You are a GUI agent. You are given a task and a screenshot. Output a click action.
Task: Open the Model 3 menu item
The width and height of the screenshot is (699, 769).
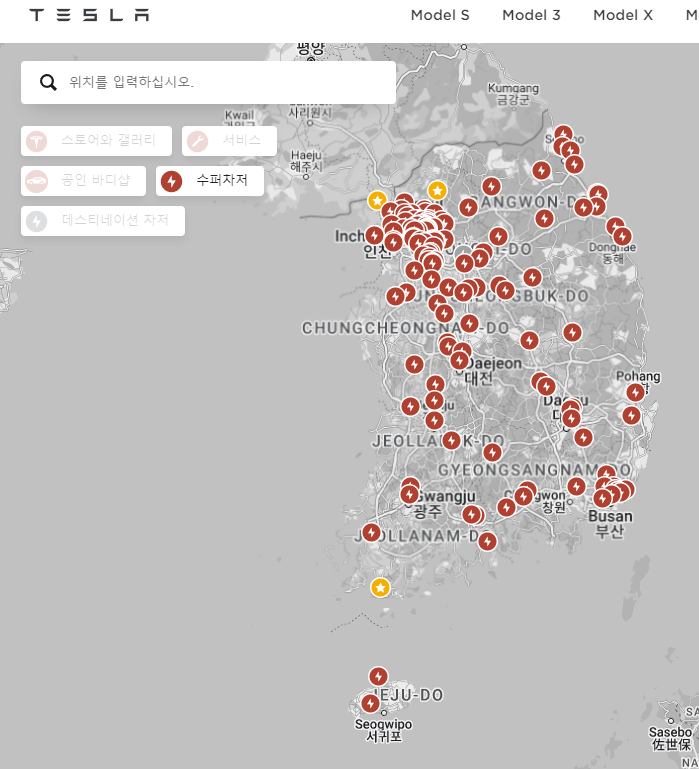[531, 15]
